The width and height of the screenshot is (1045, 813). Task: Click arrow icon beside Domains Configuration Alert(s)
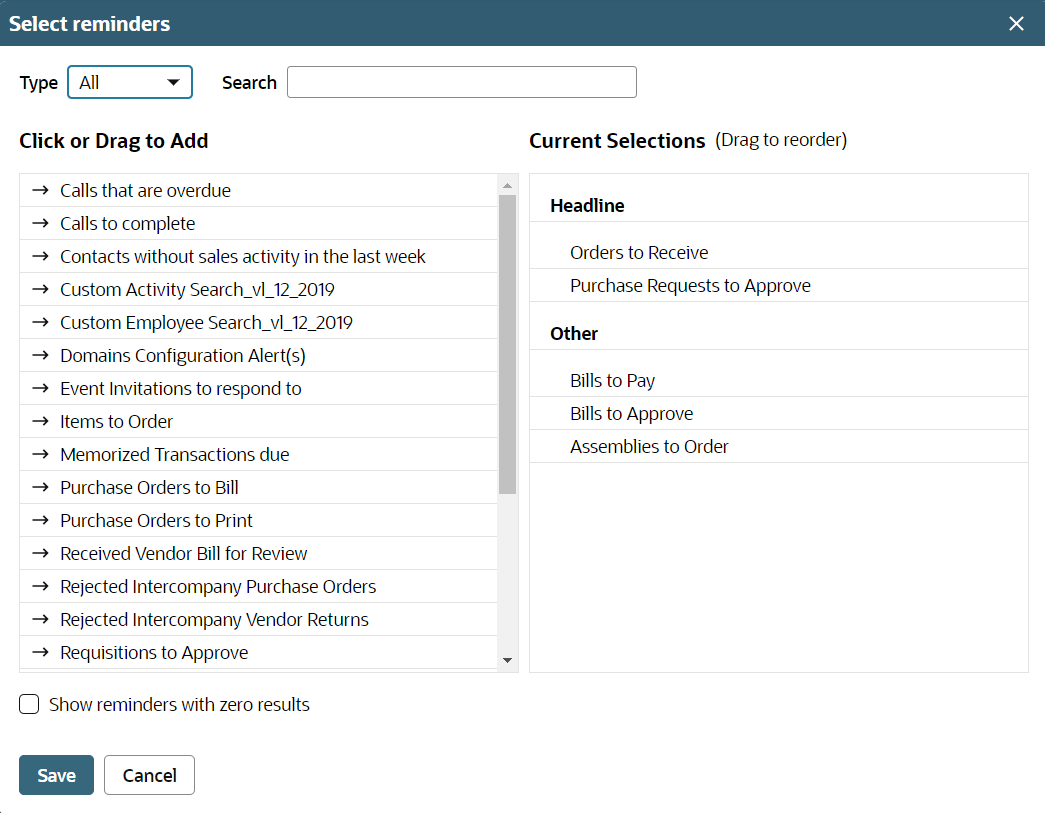(x=40, y=355)
